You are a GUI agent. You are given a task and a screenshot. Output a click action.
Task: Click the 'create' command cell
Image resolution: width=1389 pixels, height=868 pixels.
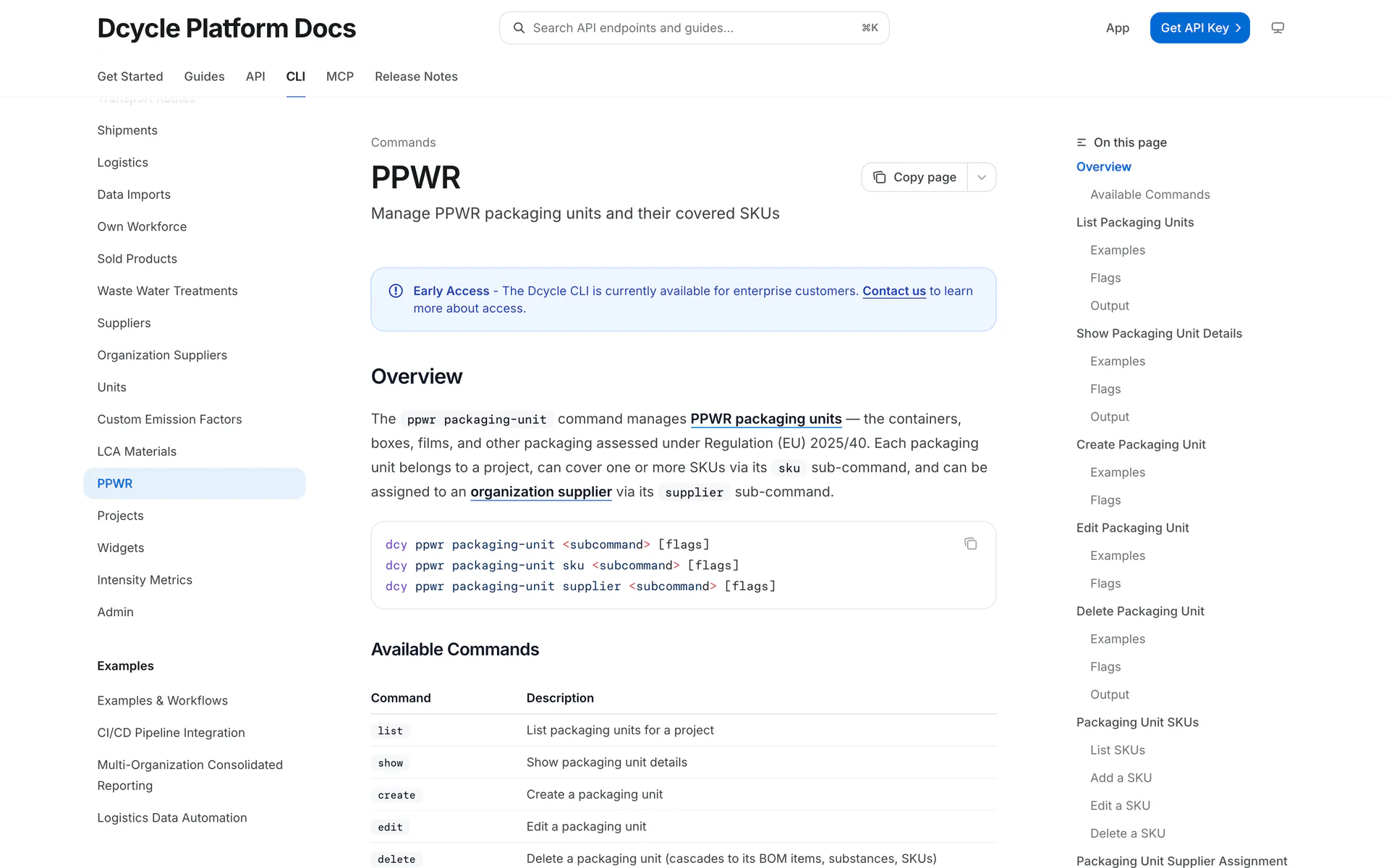(x=396, y=795)
